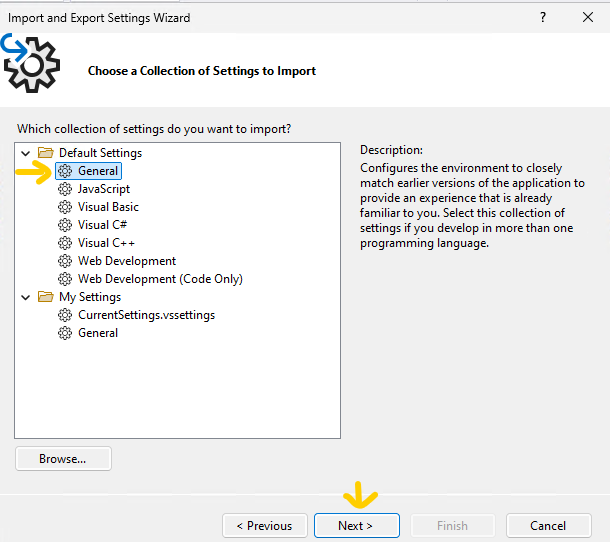The width and height of the screenshot is (610, 542).
Task: Select General under My Settings
Action: pyautogui.click(x=98, y=333)
